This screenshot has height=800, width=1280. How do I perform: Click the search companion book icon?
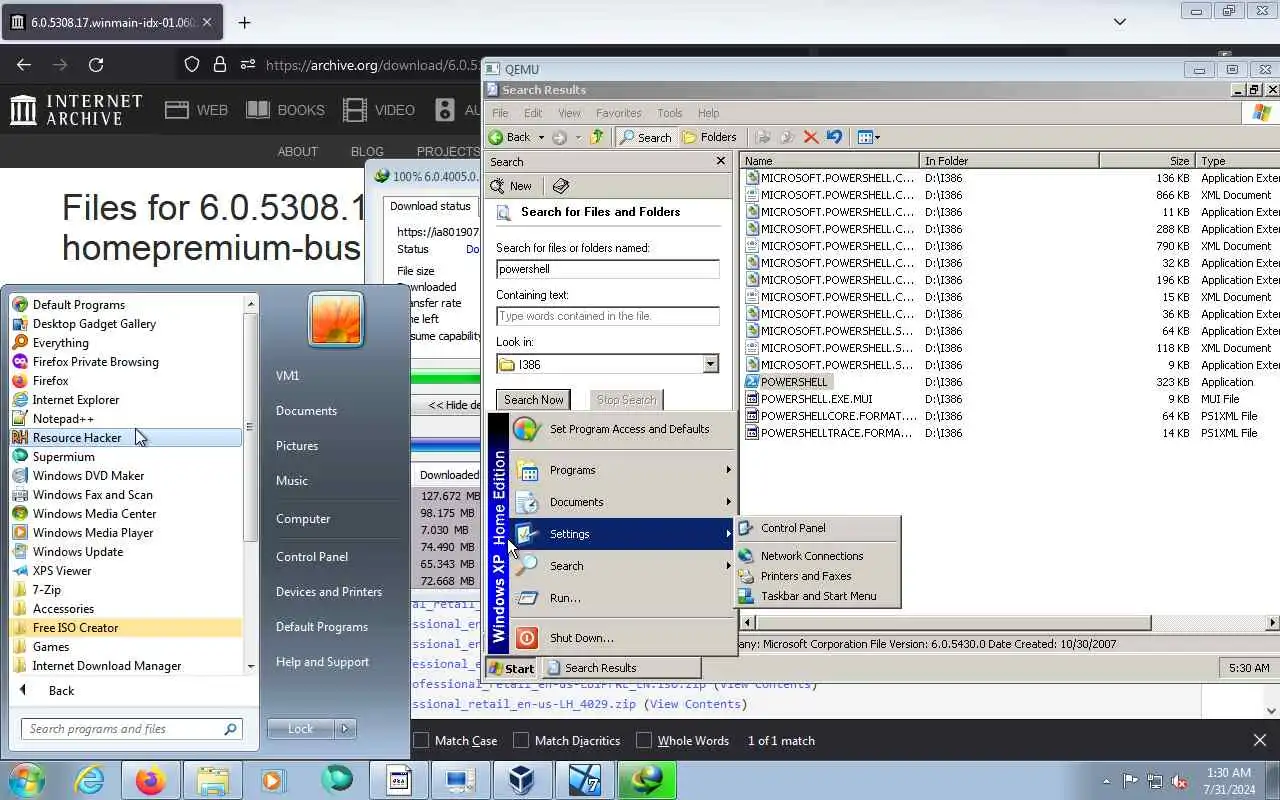(561, 186)
